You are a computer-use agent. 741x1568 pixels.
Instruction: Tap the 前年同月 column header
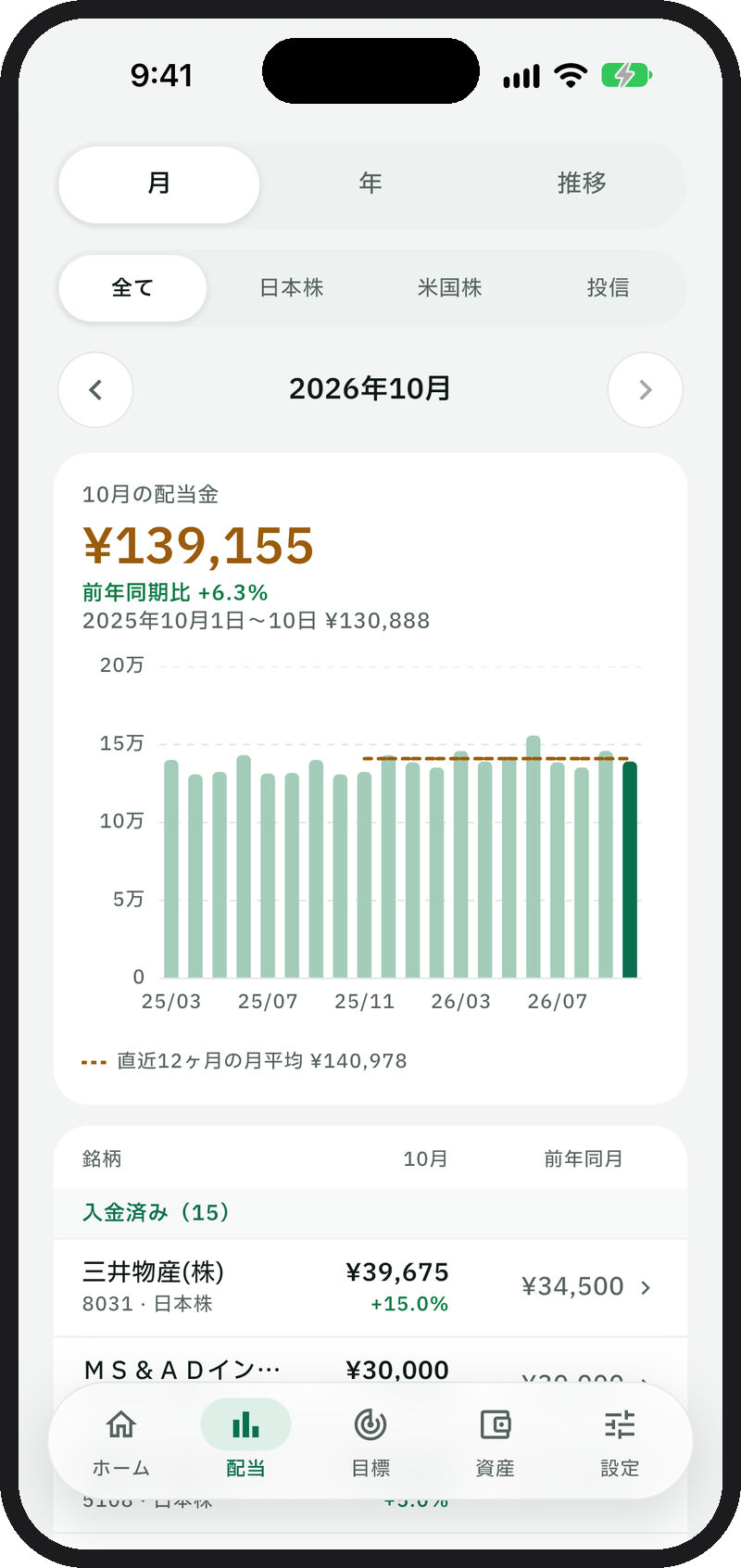pyautogui.click(x=584, y=1159)
